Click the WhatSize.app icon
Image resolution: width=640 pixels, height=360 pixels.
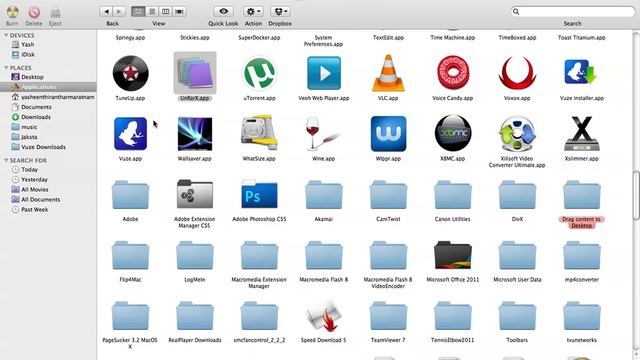259,133
